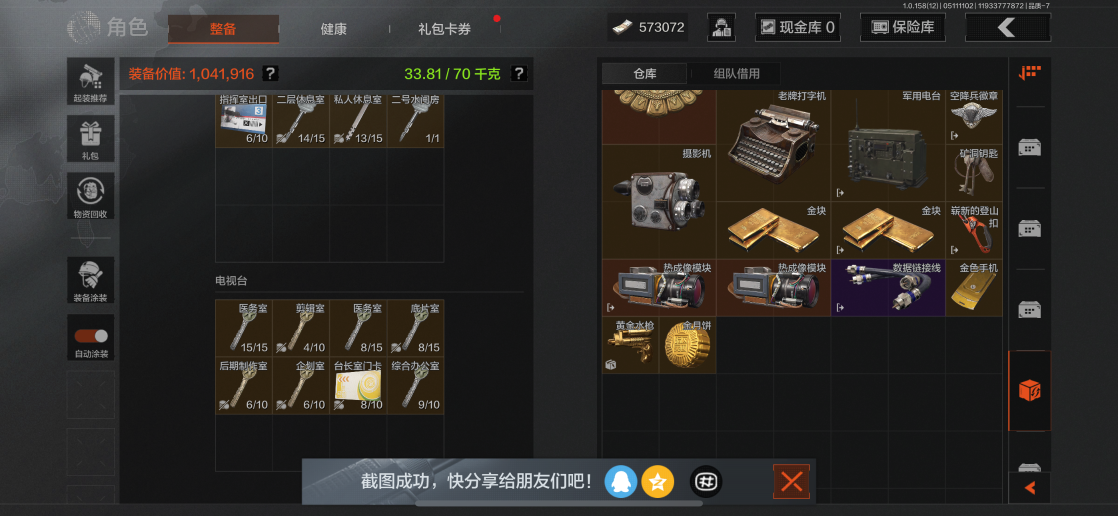Screen dimensions: 1118x516
Task: Share screenshot to Qzone star icon
Action: [x=657, y=483]
